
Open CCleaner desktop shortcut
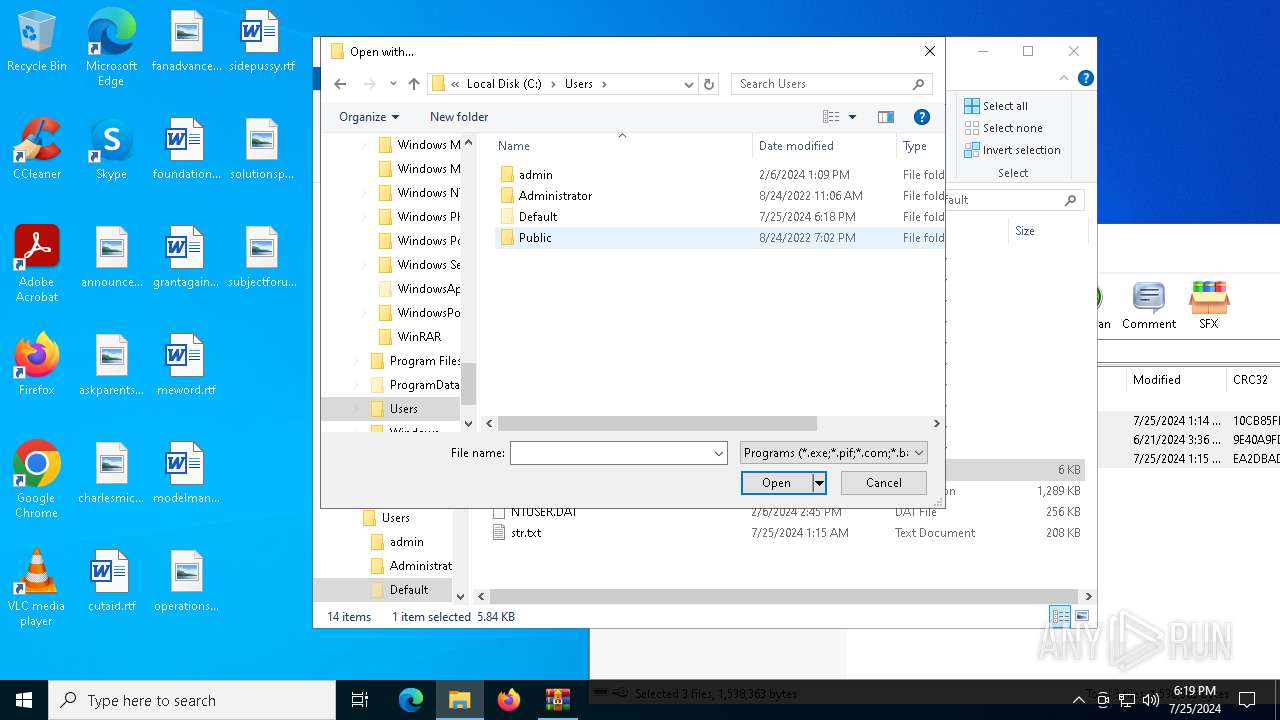37,149
